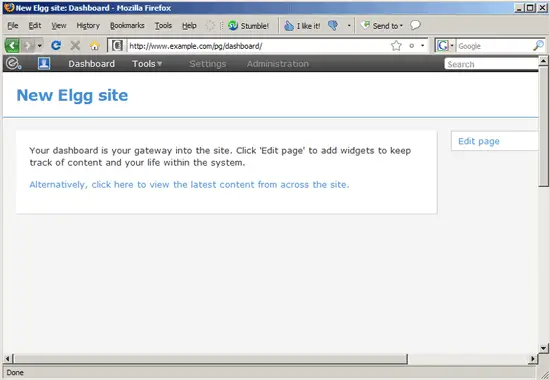
Task: Click the Edit page link
Action: [479, 141]
